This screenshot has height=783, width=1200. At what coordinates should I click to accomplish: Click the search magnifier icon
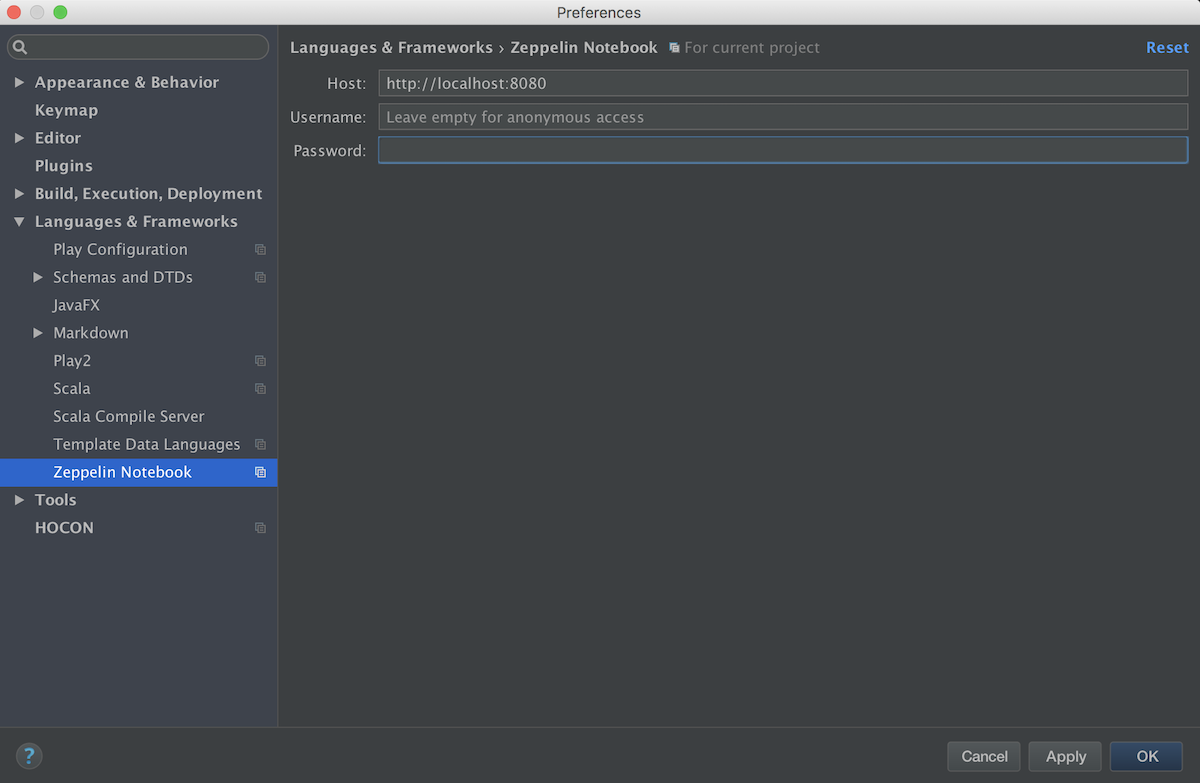coord(20,47)
